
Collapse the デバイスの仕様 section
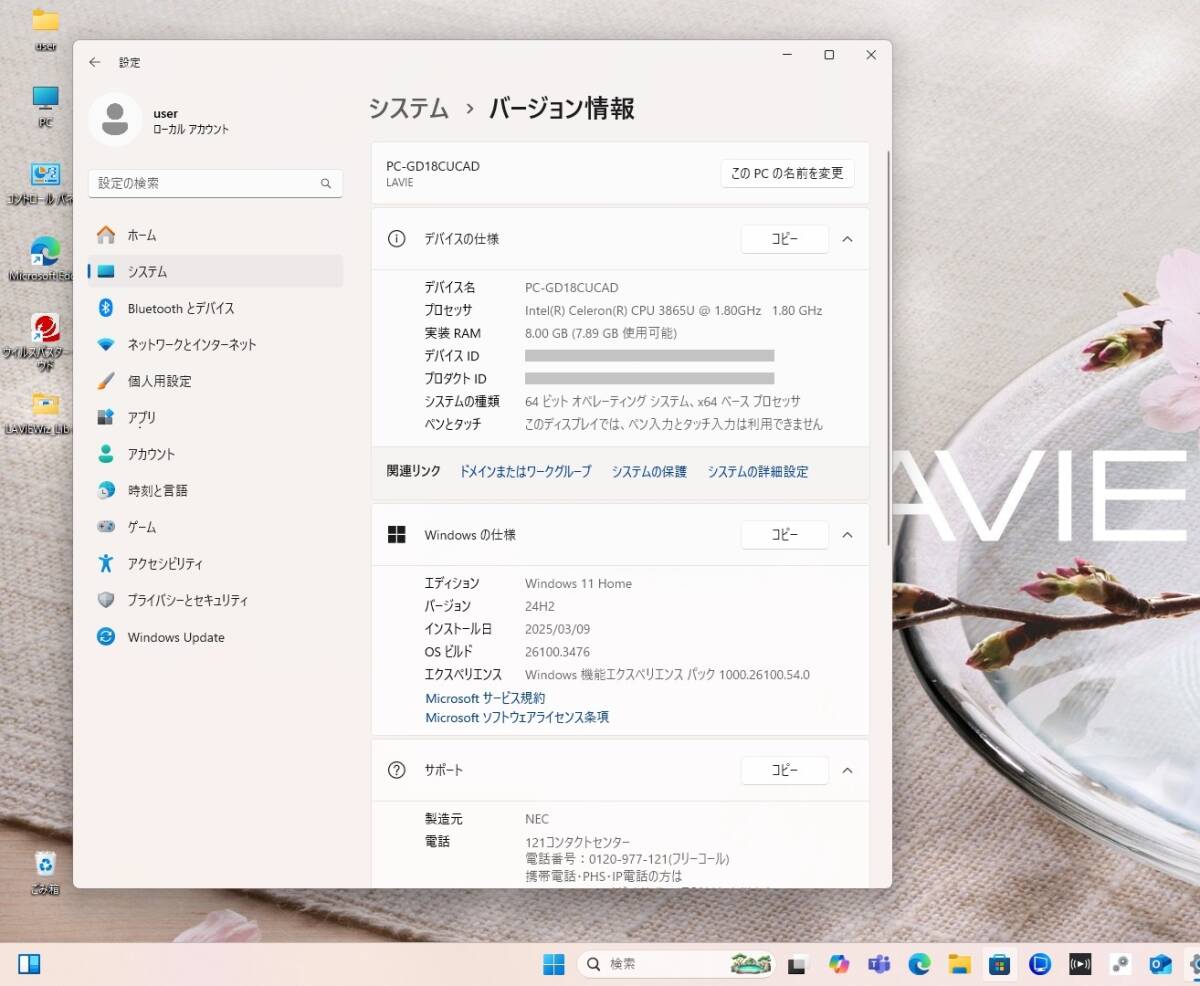[847, 239]
